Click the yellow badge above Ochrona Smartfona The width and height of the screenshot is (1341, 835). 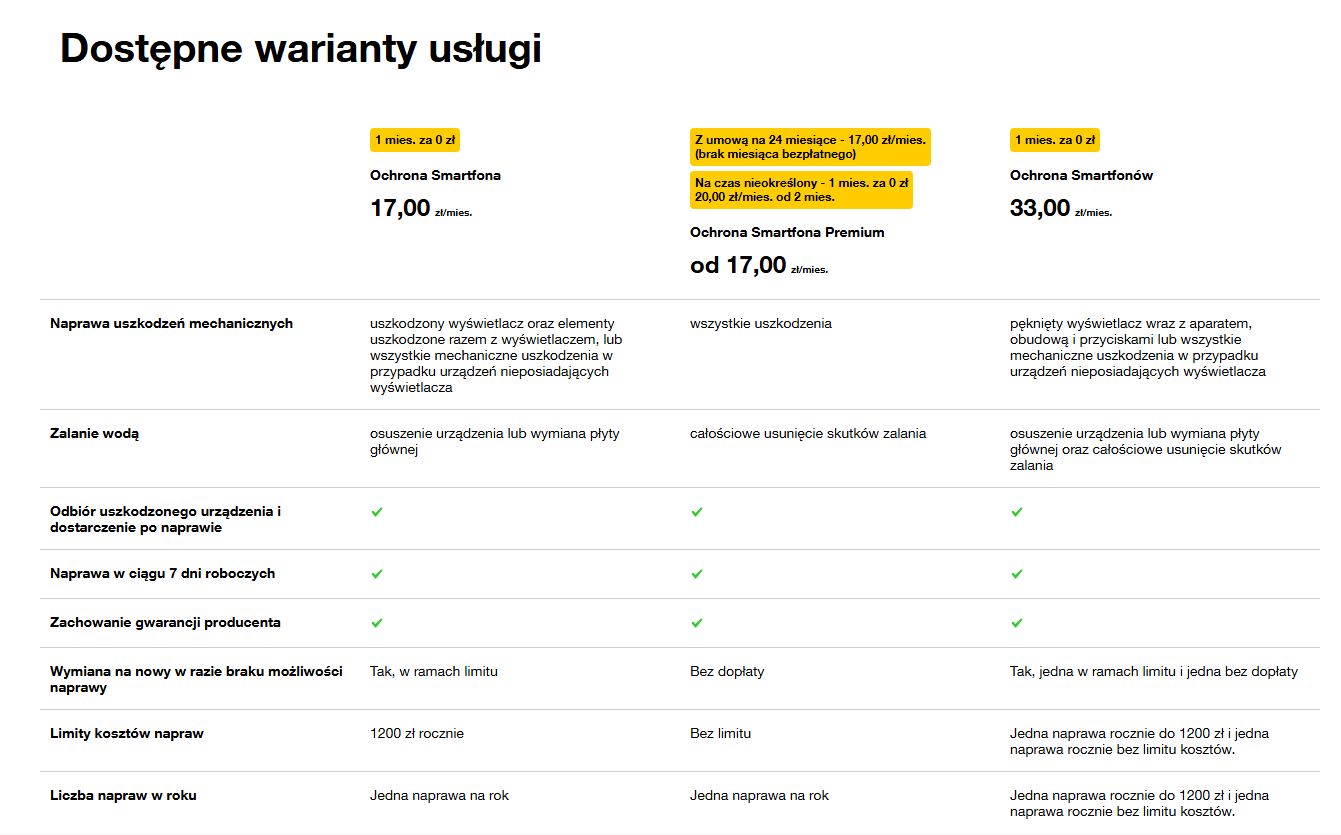coord(415,140)
